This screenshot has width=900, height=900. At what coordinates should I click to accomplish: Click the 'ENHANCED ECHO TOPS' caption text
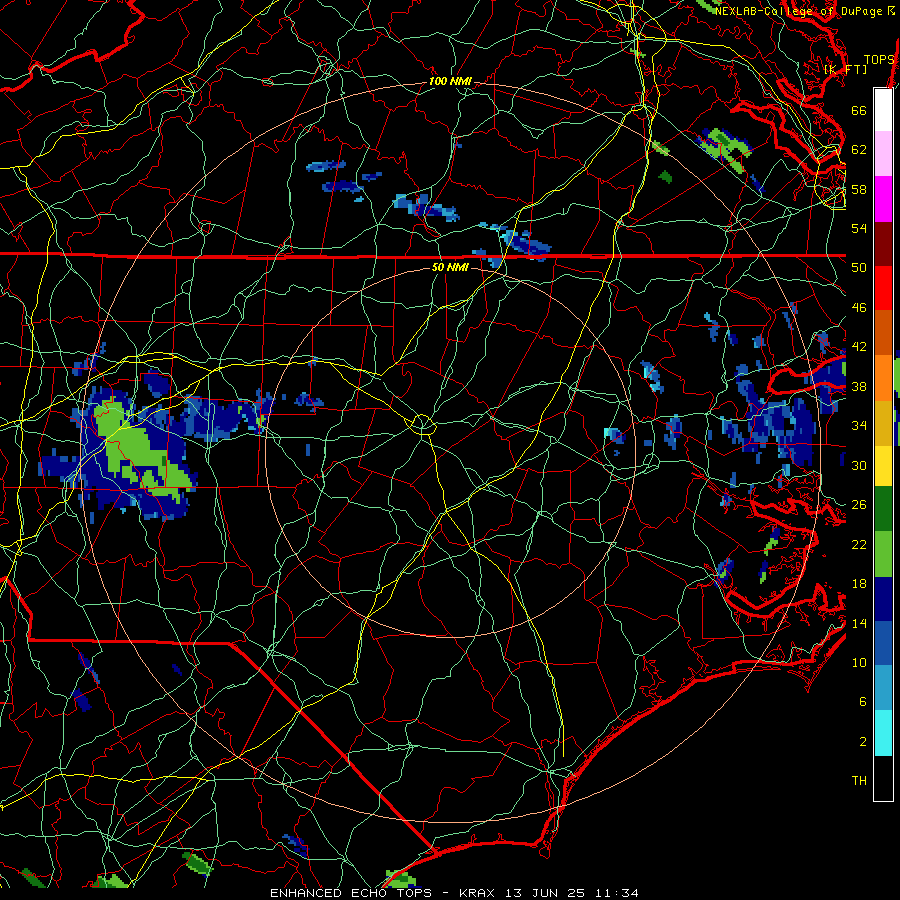(x=351, y=893)
